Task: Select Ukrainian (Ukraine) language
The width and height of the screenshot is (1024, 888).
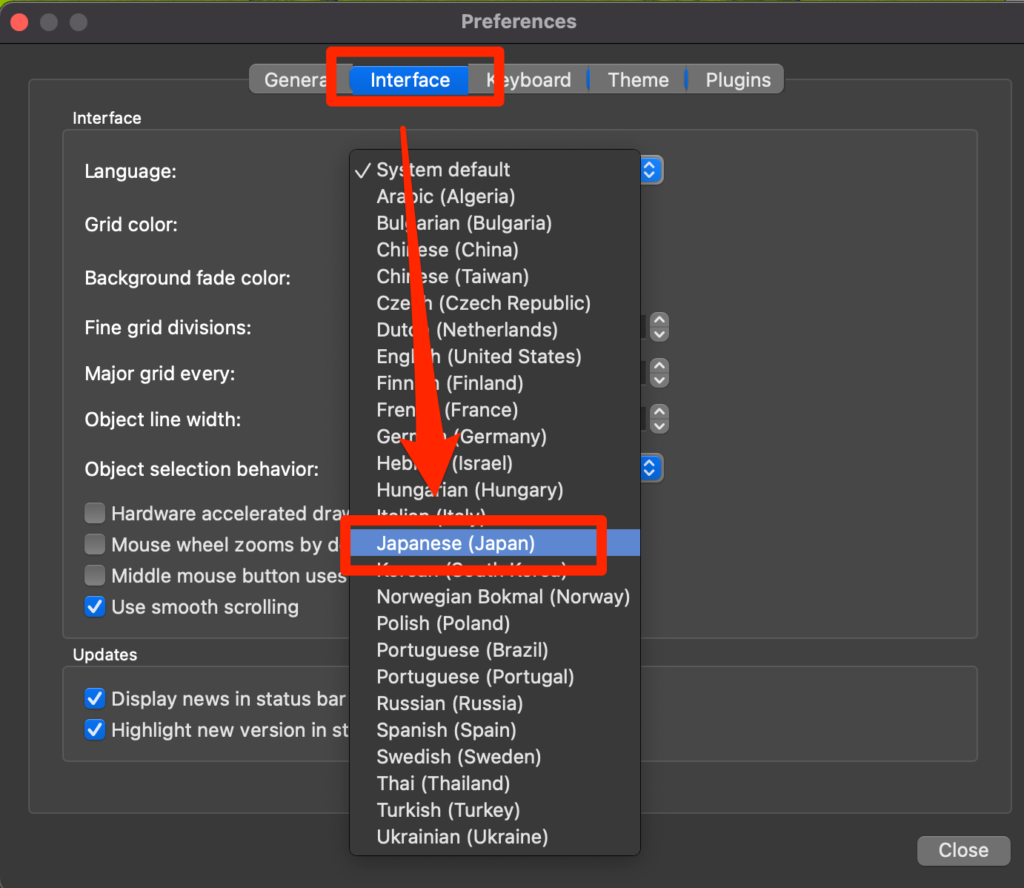Action: pyautogui.click(x=495, y=837)
